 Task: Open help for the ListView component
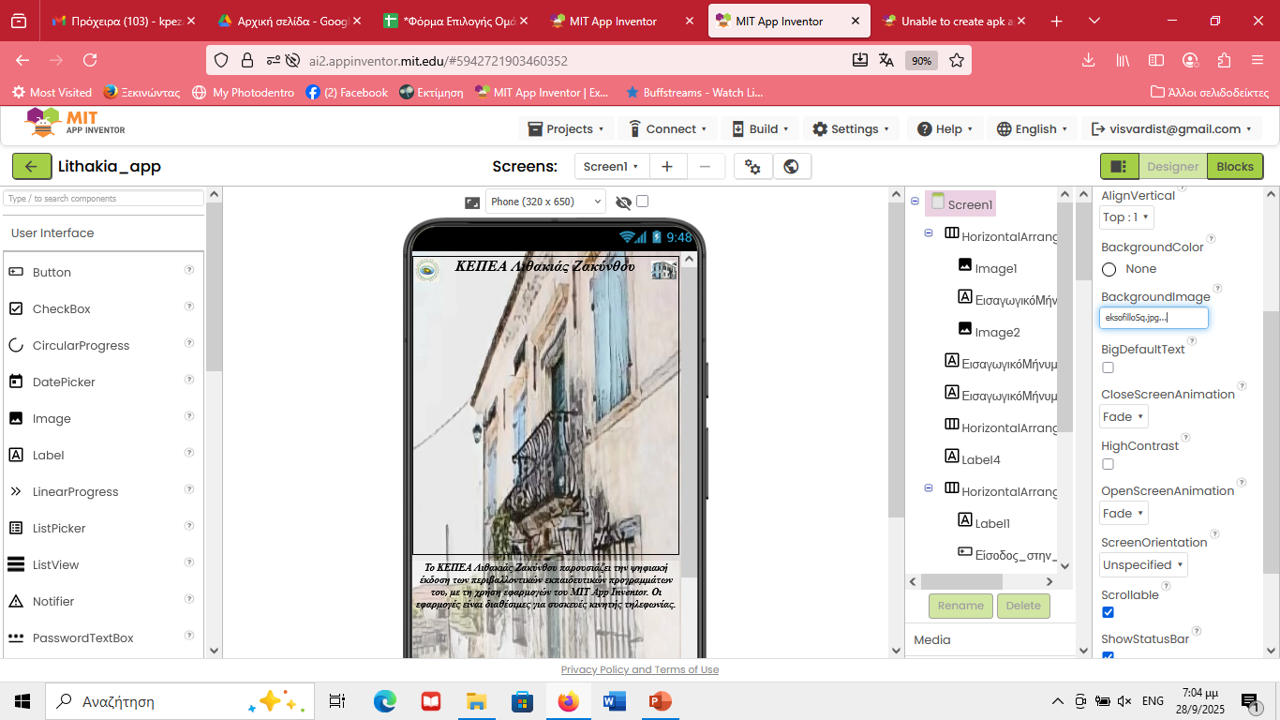189,564
